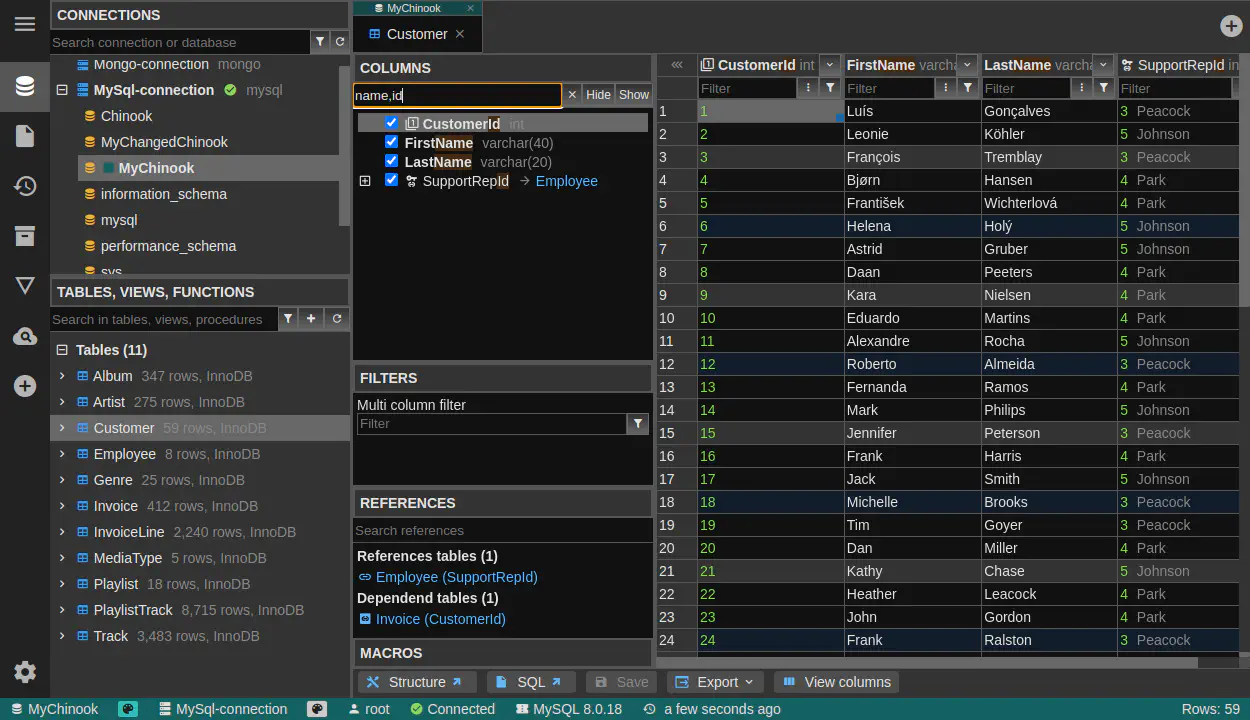Select the Customer table tab

pyautogui.click(x=416, y=33)
